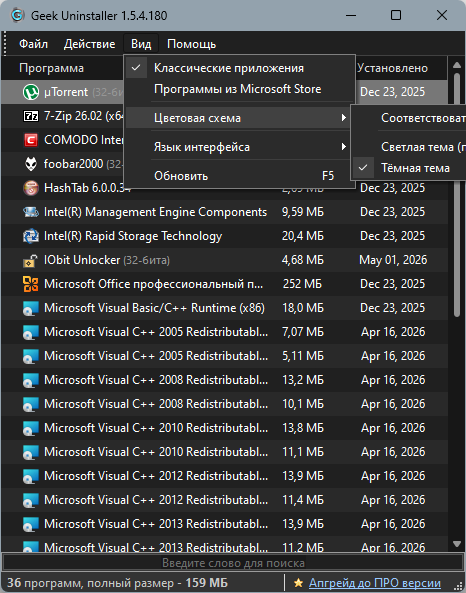
Task: Click the scrollbar down arrow
Action: point(457,544)
